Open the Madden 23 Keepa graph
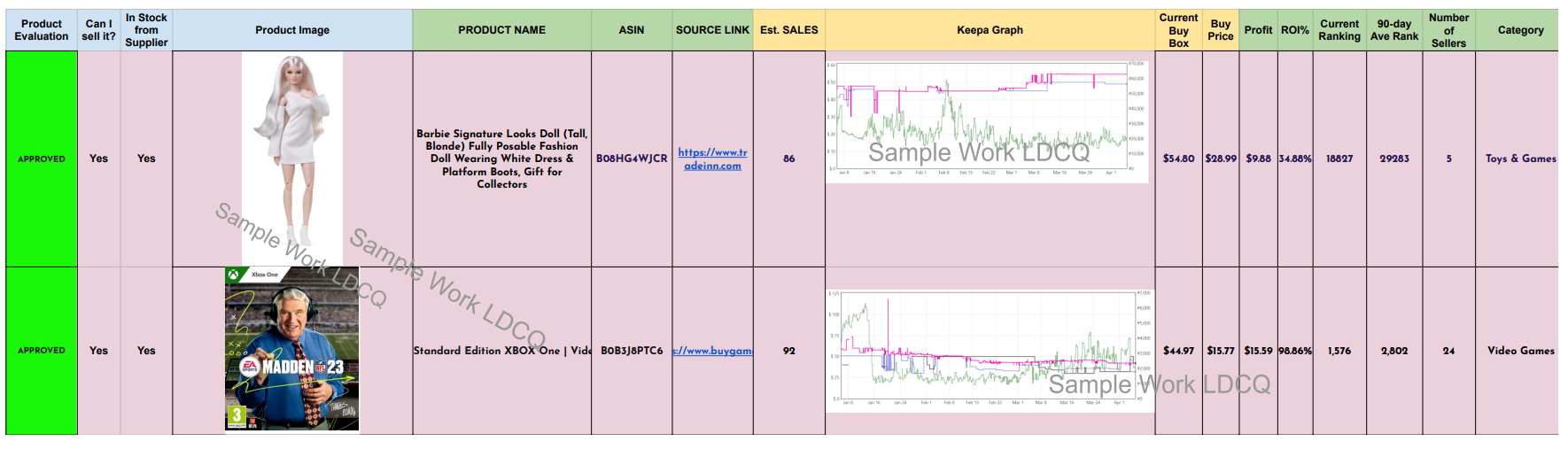1568x449 pixels. pyautogui.click(x=990, y=350)
